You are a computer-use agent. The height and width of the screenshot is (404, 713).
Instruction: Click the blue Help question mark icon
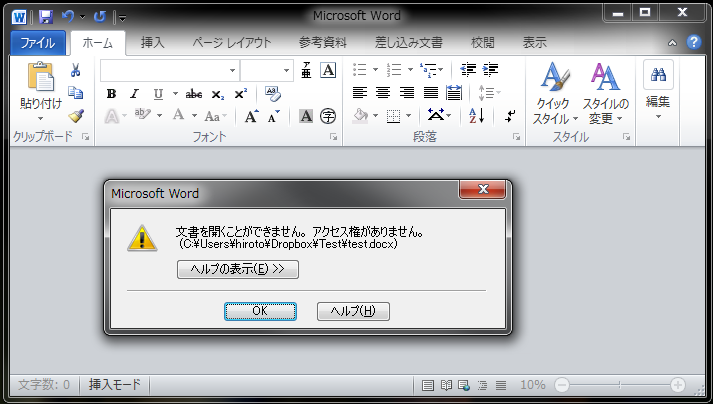[693, 42]
